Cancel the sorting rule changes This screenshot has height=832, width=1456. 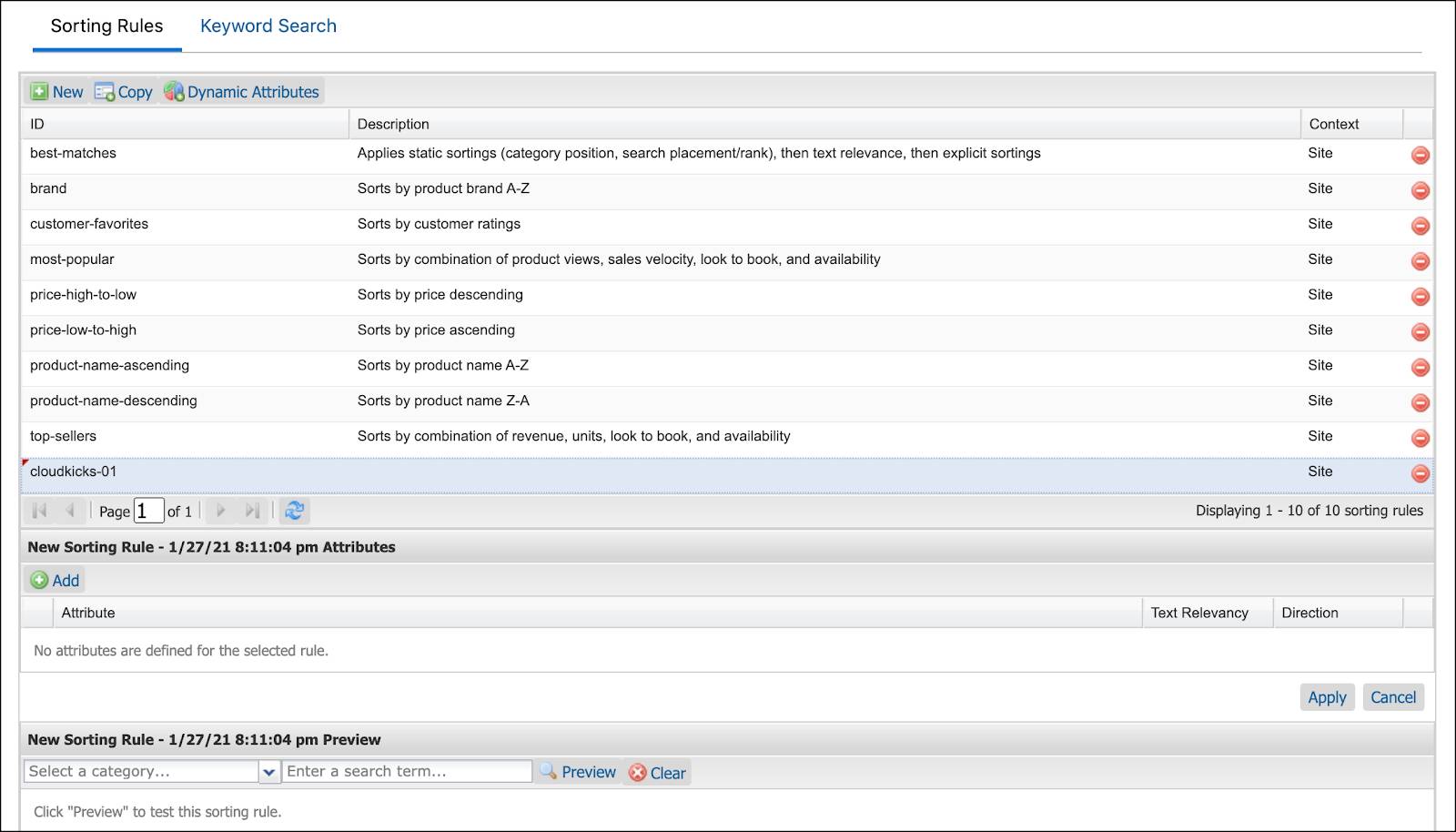[1393, 697]
